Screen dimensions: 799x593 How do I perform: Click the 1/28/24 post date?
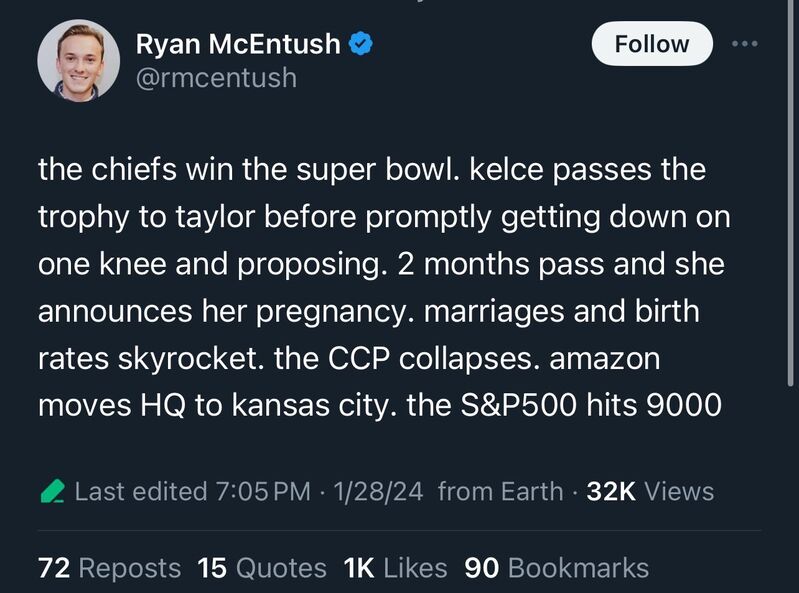(378, 492)
